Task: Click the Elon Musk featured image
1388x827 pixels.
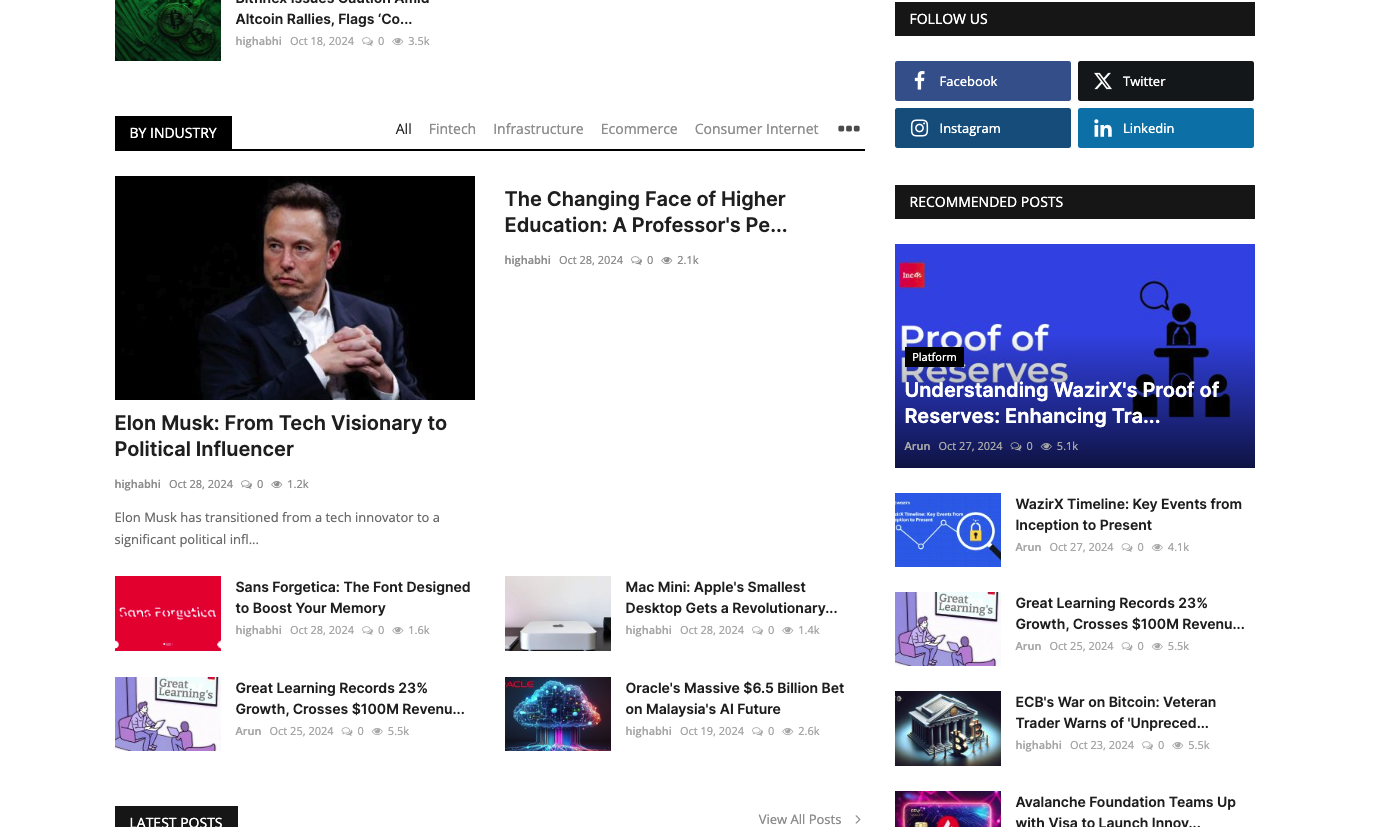Action: tap(295, 288)
